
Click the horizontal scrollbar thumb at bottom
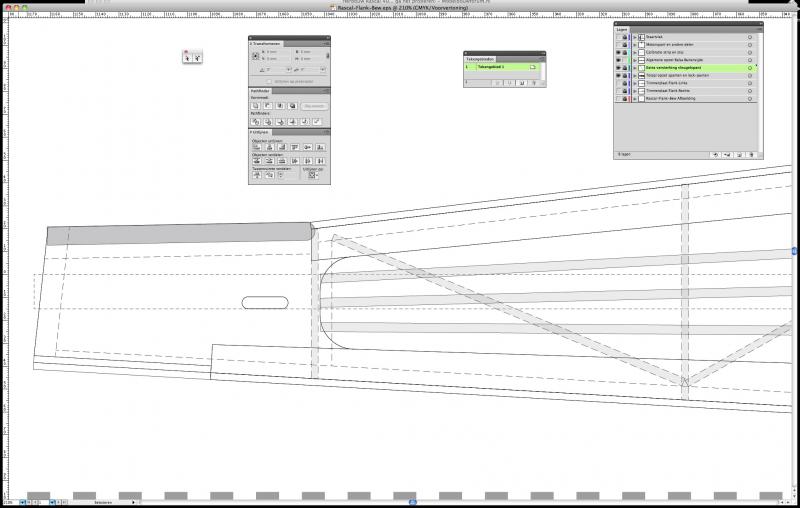(x=413, y=502)
